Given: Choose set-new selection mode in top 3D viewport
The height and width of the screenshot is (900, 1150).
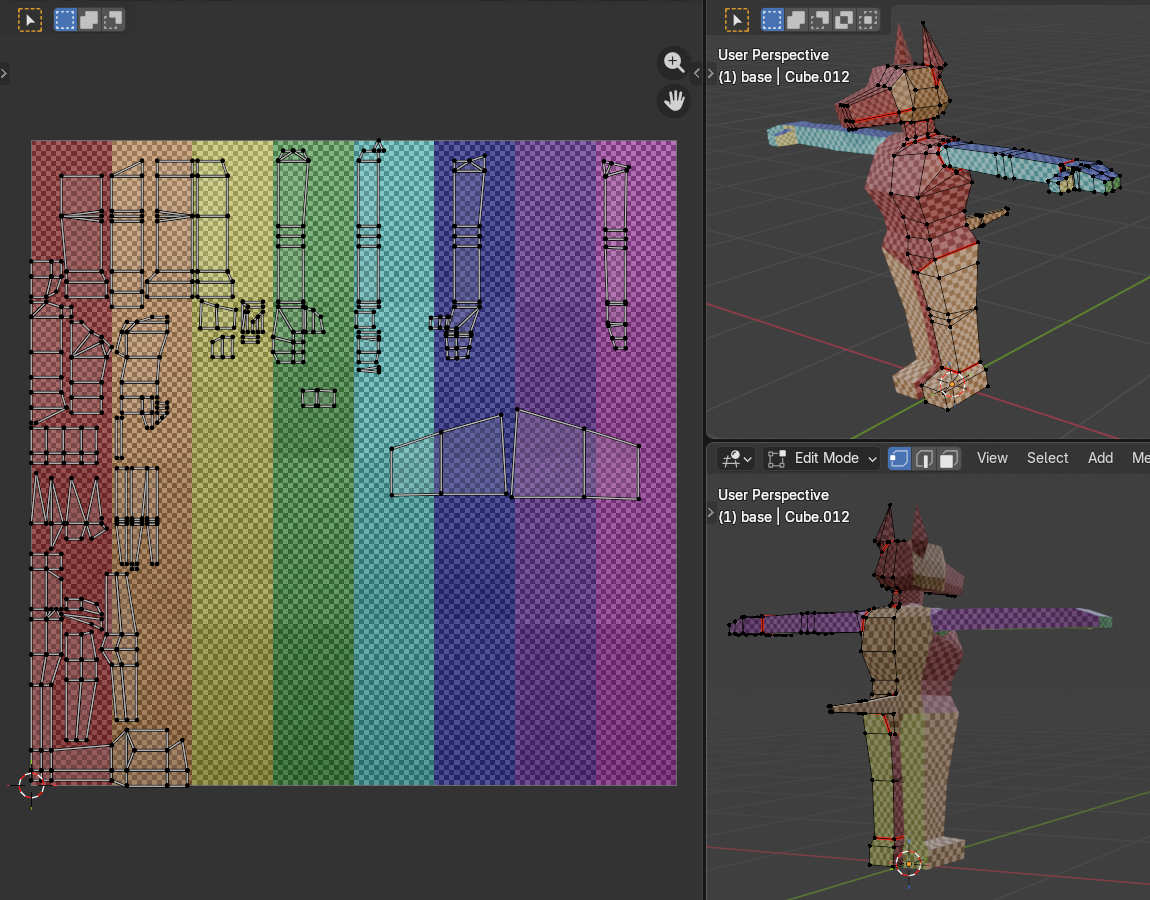Looking at the screenshot, I should [x=772, y=19].
